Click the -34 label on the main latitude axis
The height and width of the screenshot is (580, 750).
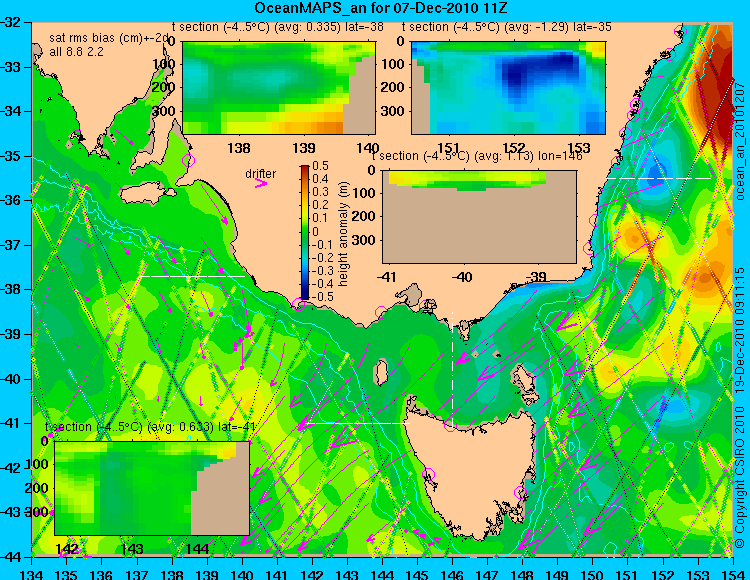(x=11, y=111)
